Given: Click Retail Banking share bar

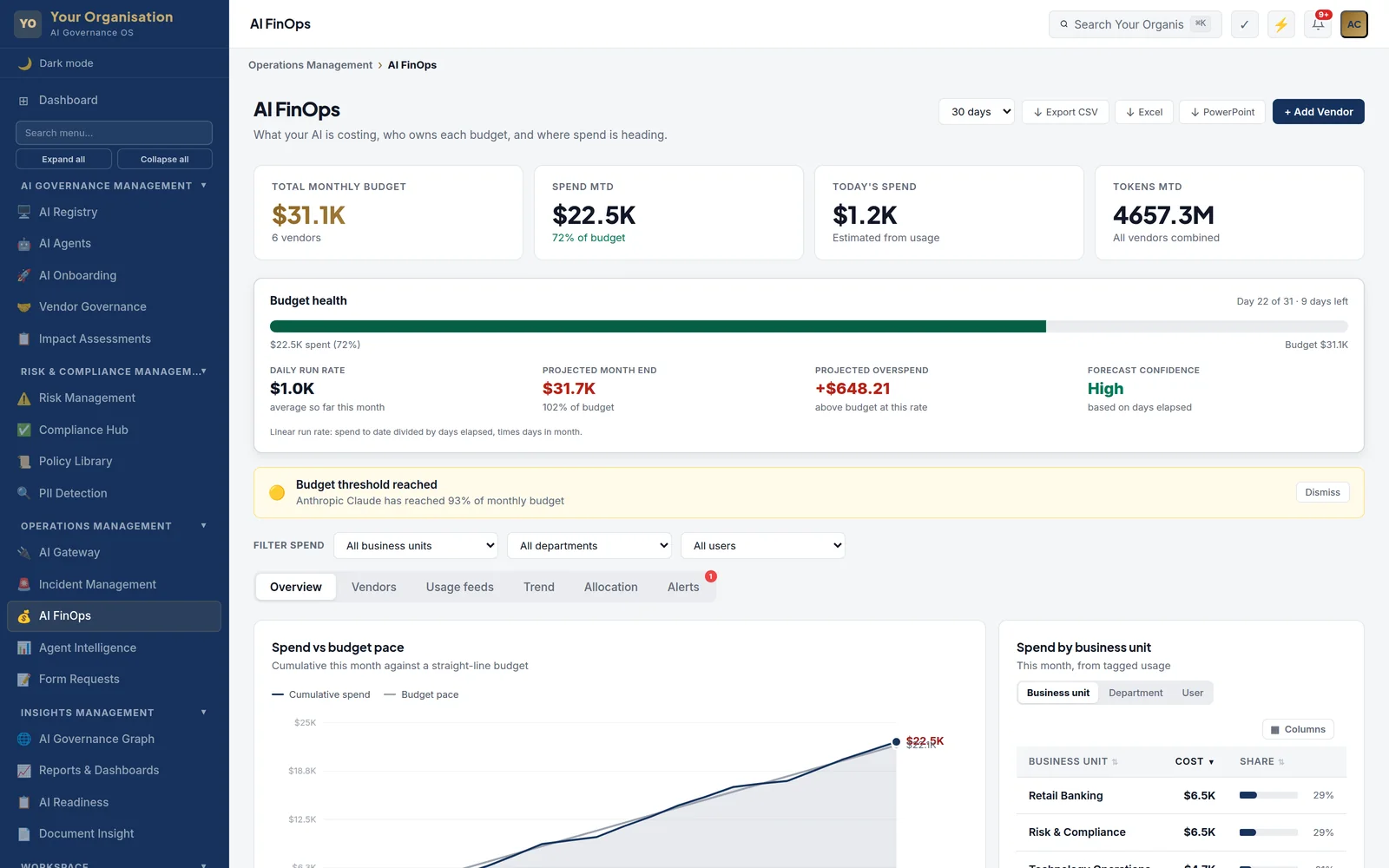Looking at the screenshot, I should pos(1268,795).
